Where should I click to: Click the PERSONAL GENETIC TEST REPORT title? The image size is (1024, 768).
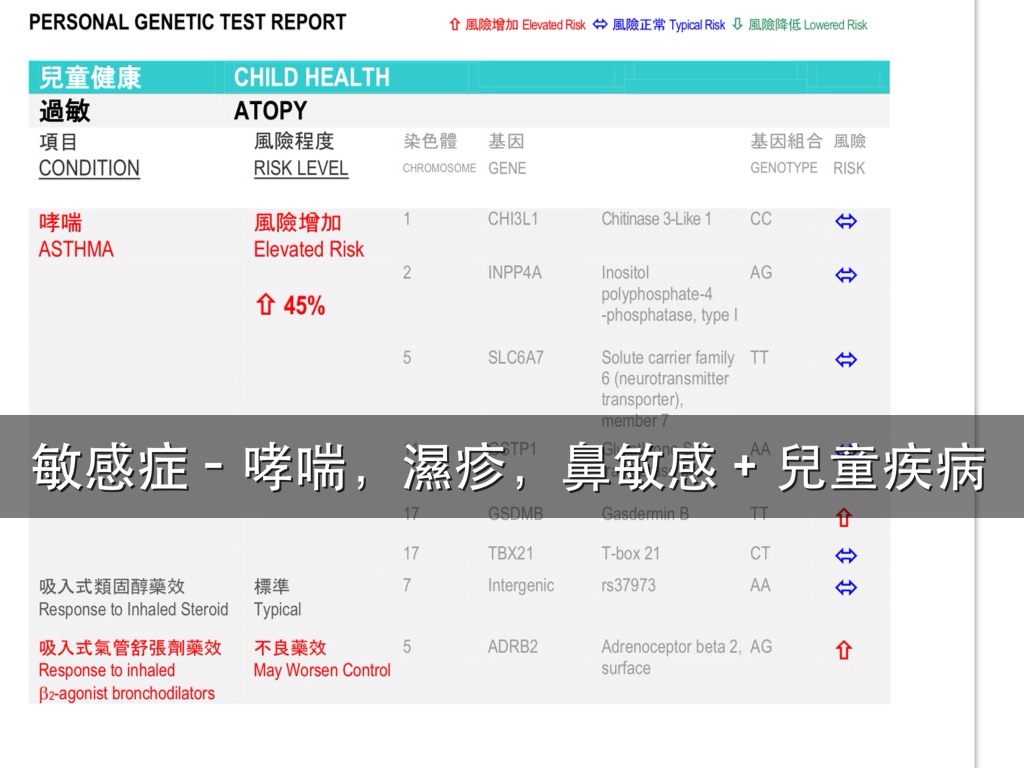(188, 22)
